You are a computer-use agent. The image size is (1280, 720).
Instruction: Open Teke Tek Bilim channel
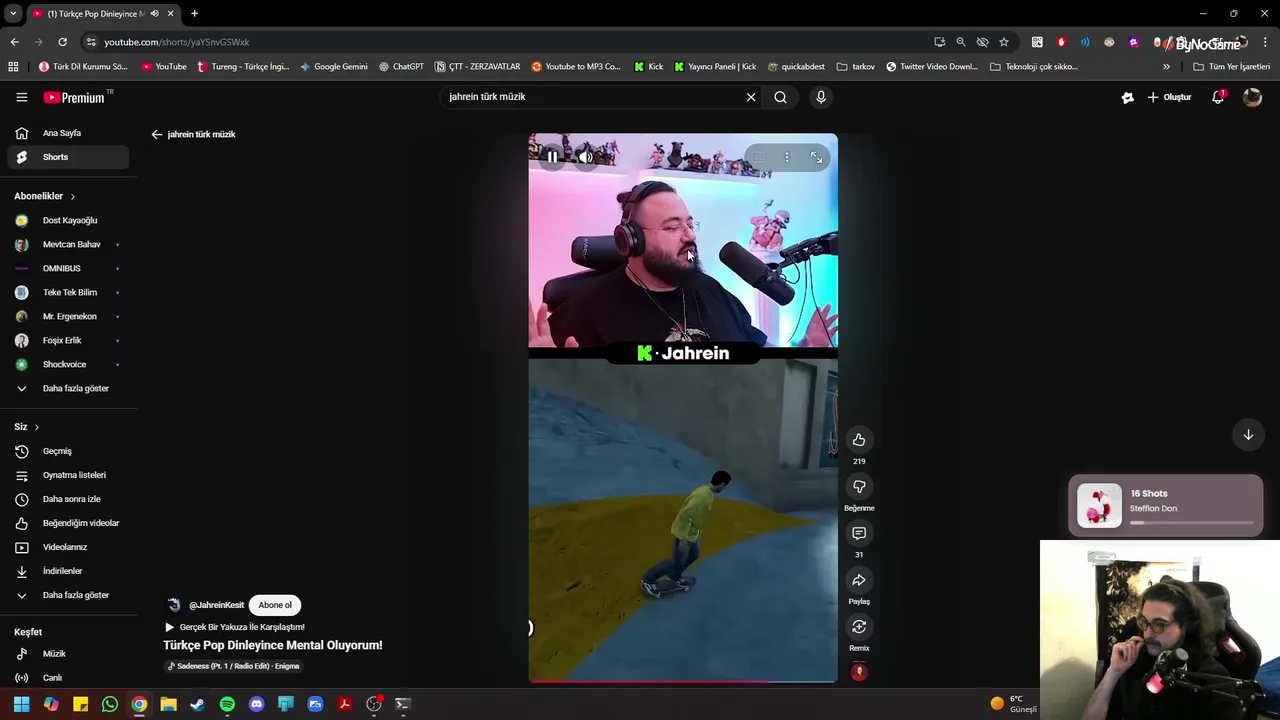(x=68, y=292)
